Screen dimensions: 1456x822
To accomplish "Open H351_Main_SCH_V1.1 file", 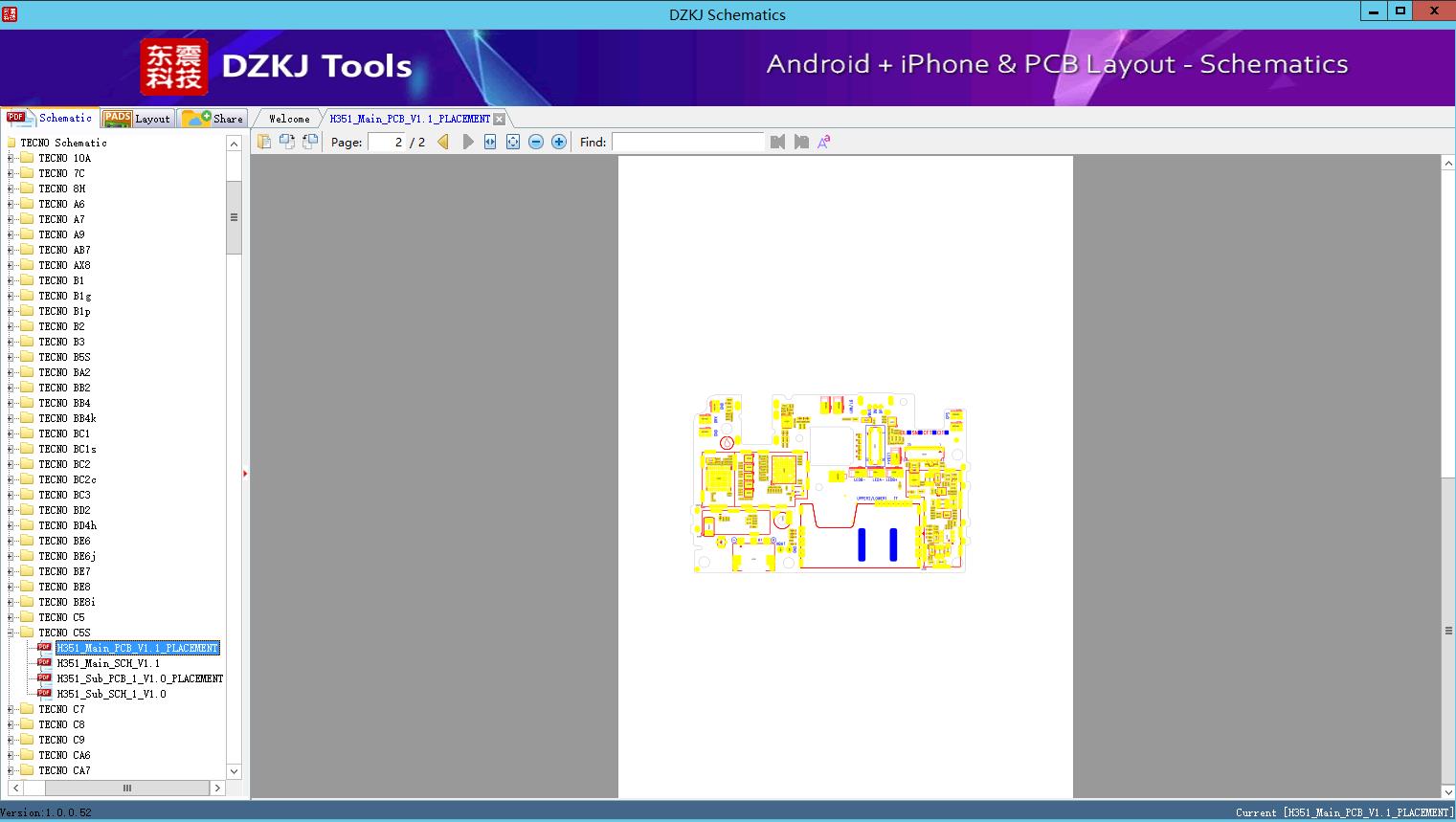I will 108,663.
